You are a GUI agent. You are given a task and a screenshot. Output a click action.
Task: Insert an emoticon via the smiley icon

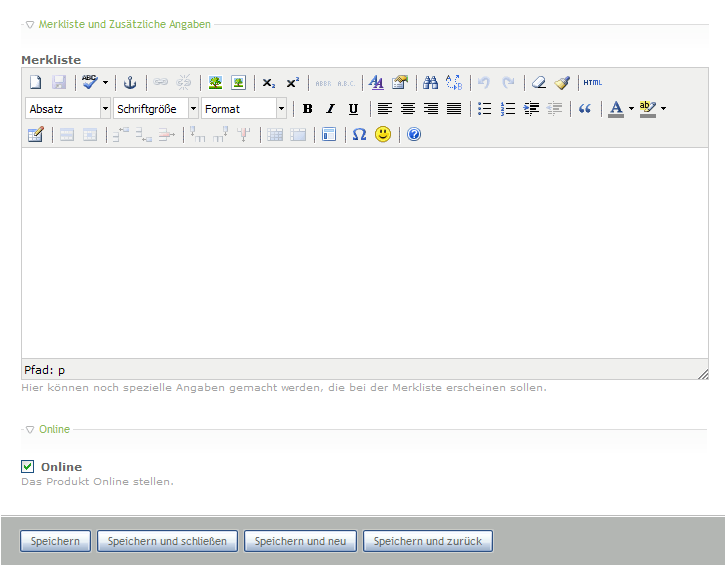pos(383,134)
